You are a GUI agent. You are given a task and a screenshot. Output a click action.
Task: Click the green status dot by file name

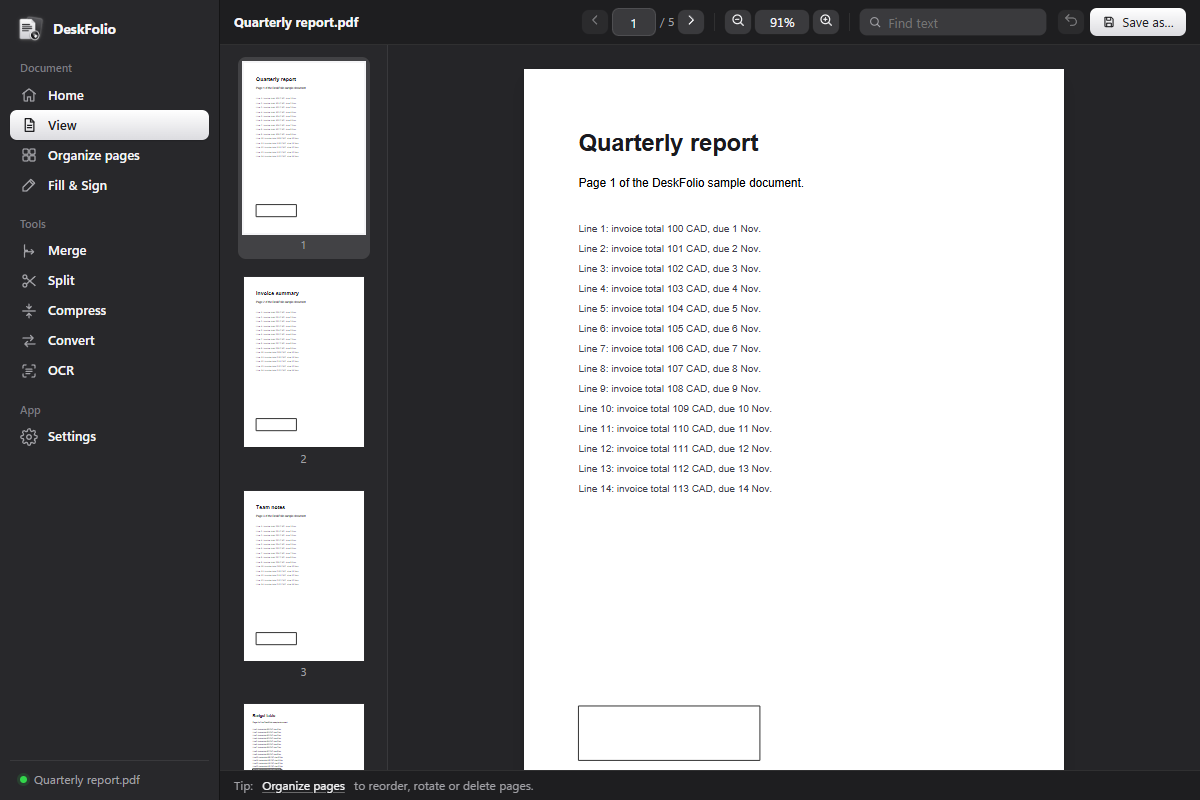(x=23, y=780)
